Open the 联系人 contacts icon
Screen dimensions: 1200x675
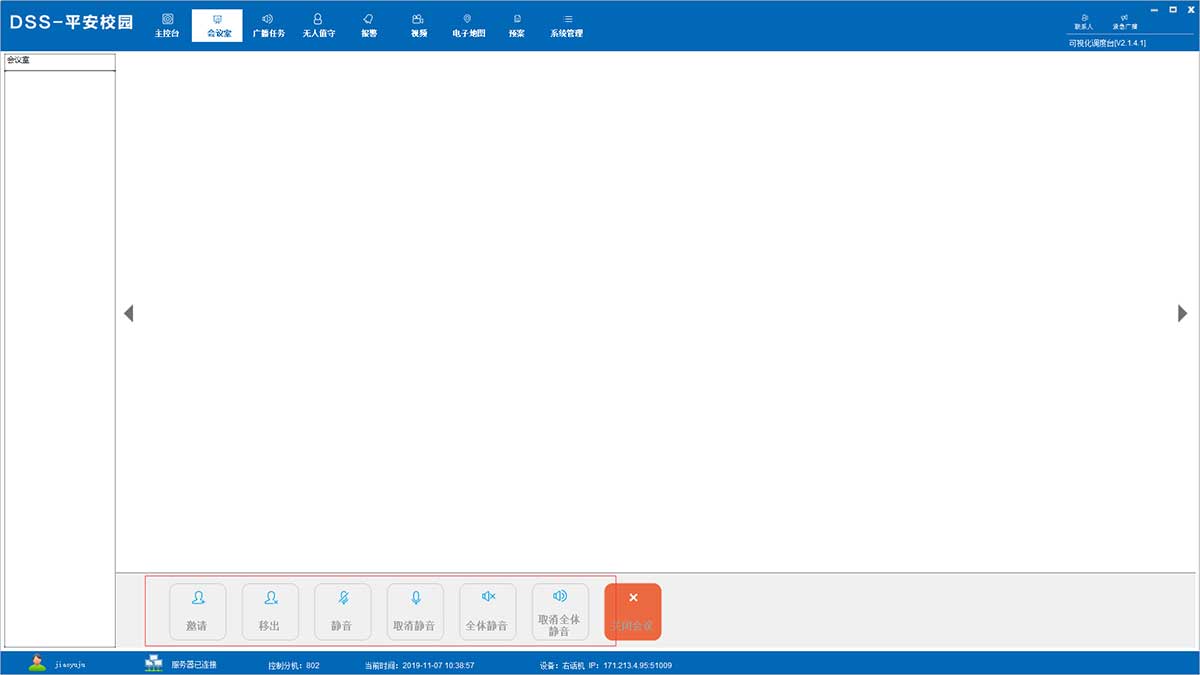tap(1084, 21)
